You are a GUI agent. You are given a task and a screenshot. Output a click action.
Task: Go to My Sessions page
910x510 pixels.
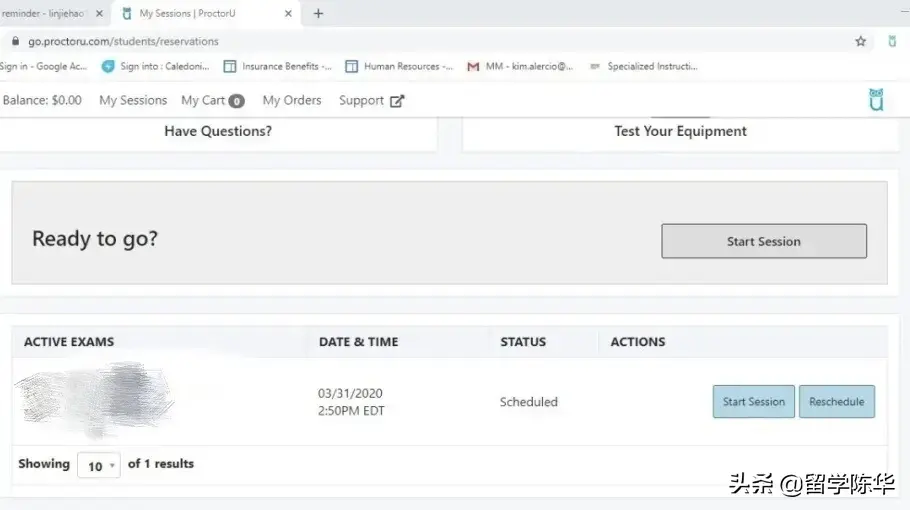coord(133,100)
